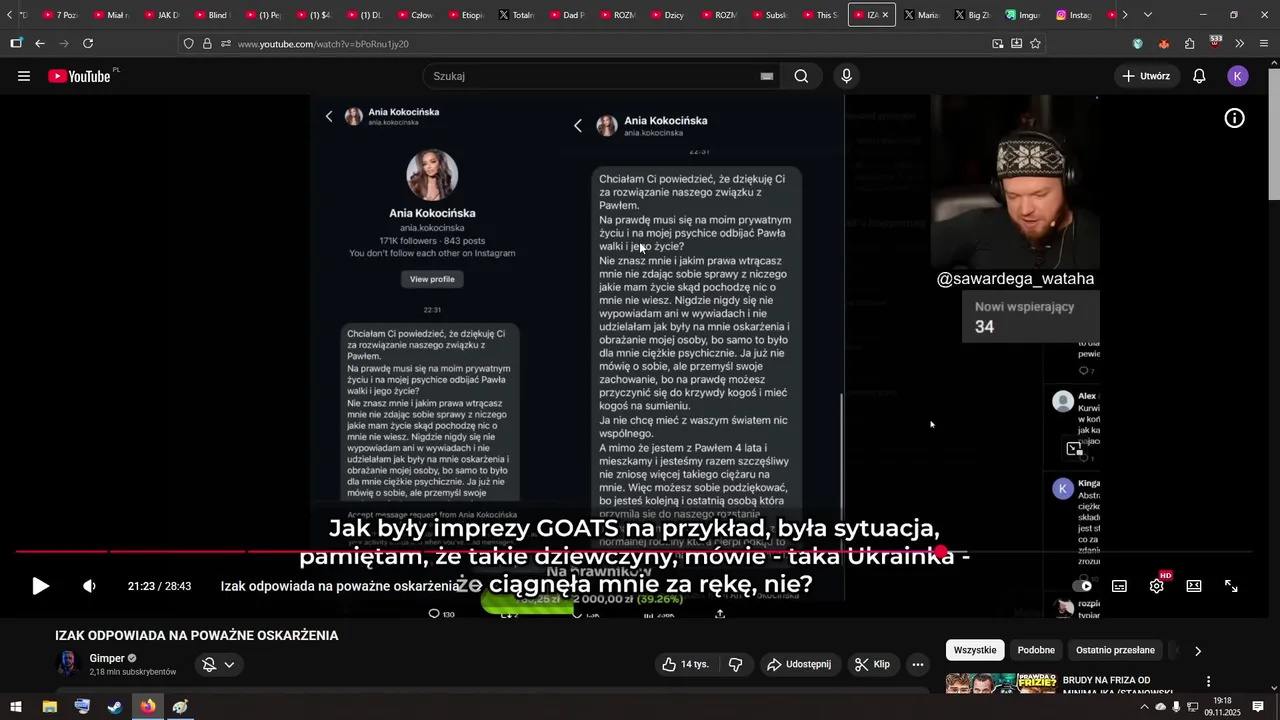
Task: Enter fullscreen video mode
Action: (x=1231, y=586)
